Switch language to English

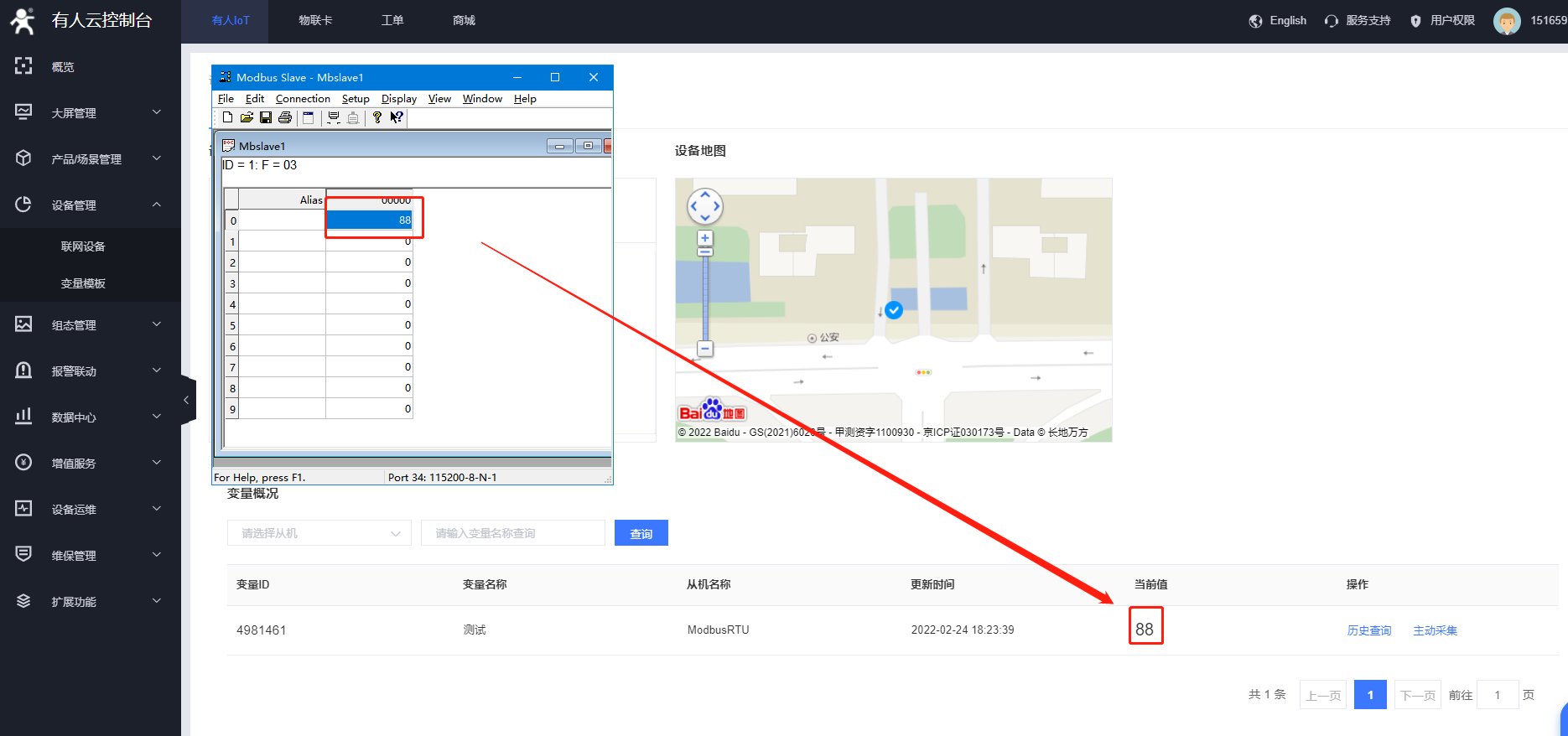(1278, 21)
